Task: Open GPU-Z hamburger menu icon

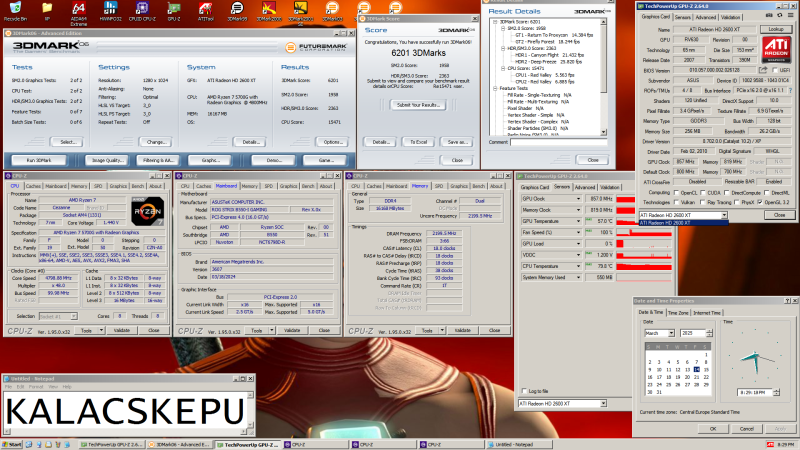Action: (790, 16)
